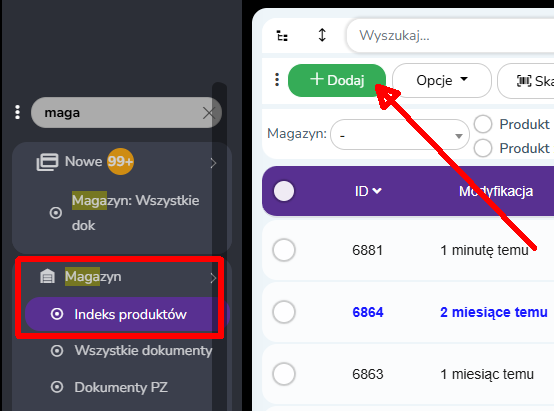Click the Wyszukaj search field
Screen dimensions: 554x411
point(450,36)
